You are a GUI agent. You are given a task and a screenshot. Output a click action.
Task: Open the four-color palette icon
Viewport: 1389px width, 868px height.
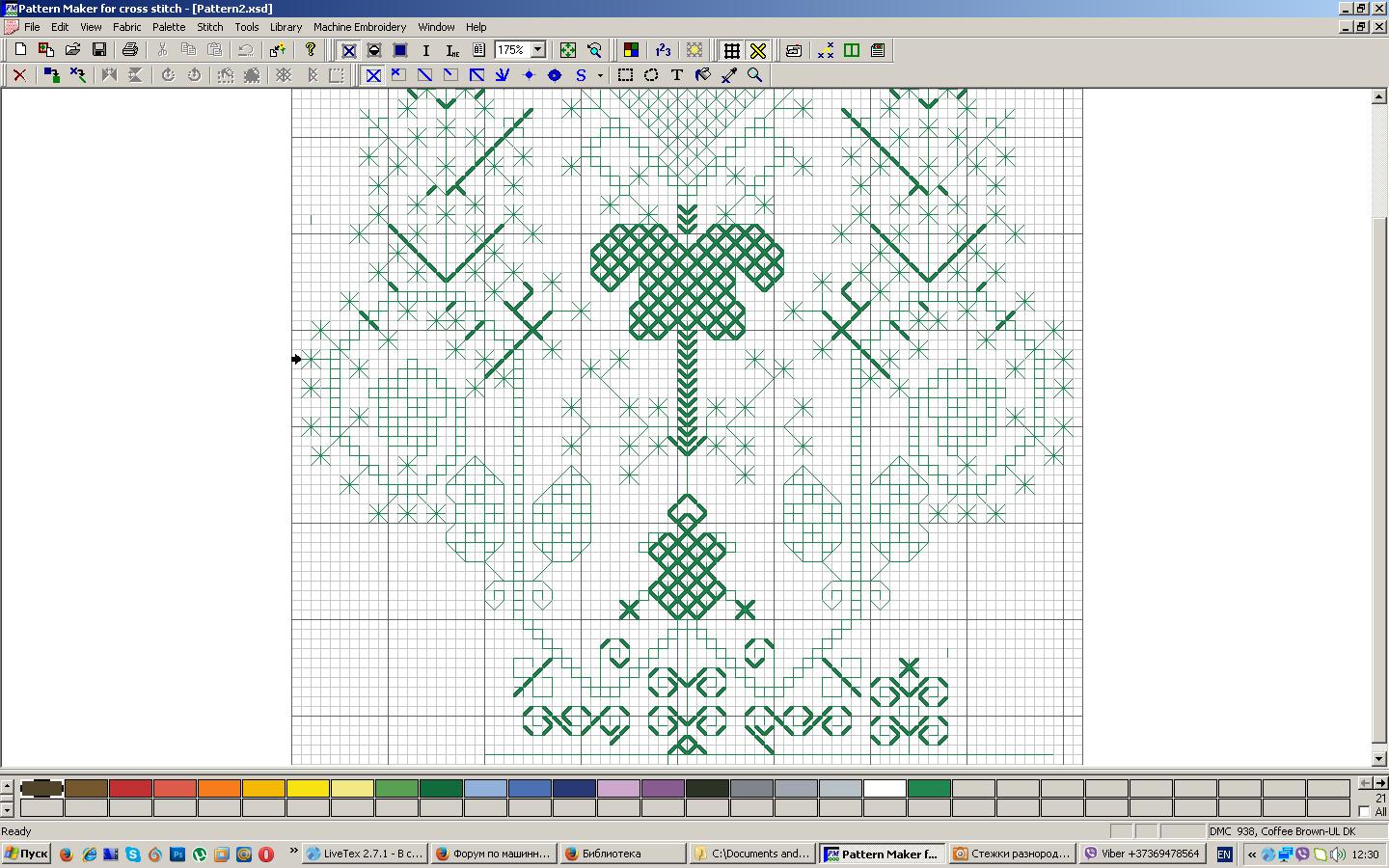pyautogui.click(x=631, y=50)
